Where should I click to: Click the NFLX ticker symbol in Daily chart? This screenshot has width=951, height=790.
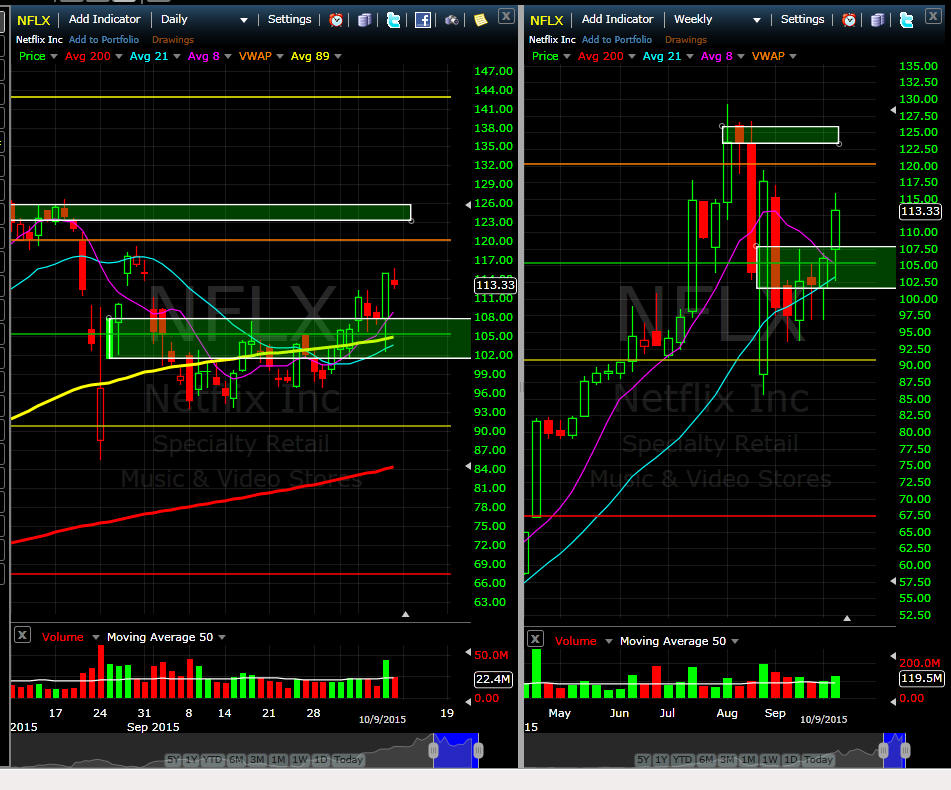[33, 21]
